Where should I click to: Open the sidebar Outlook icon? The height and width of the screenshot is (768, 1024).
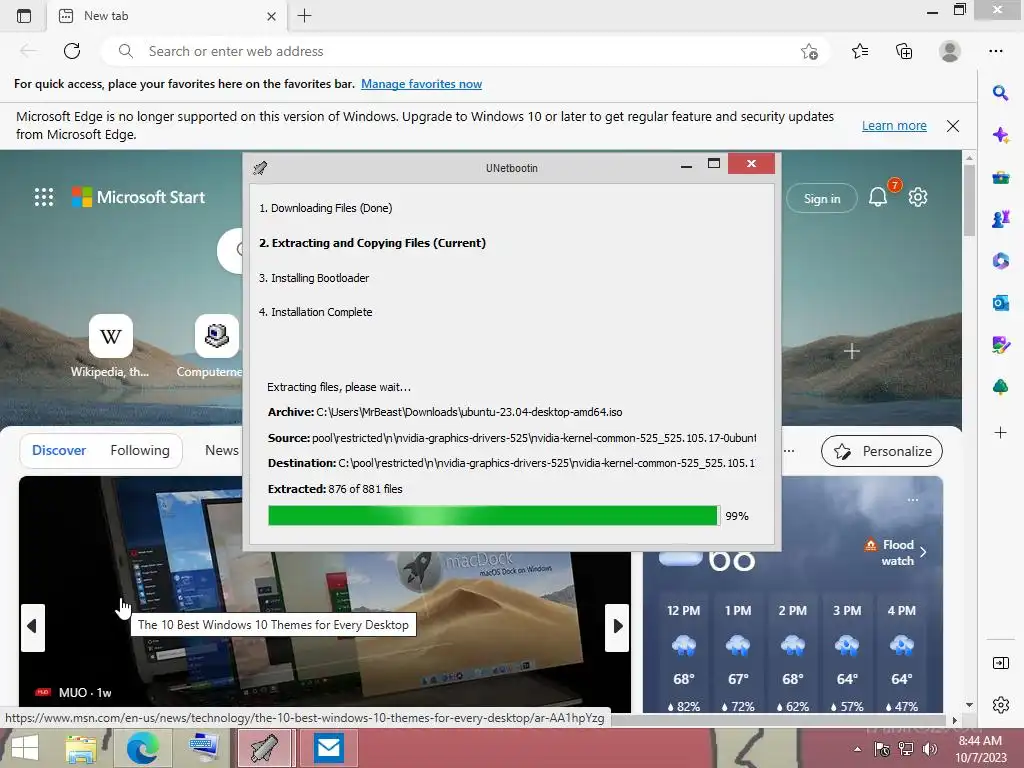(1000, 303)
